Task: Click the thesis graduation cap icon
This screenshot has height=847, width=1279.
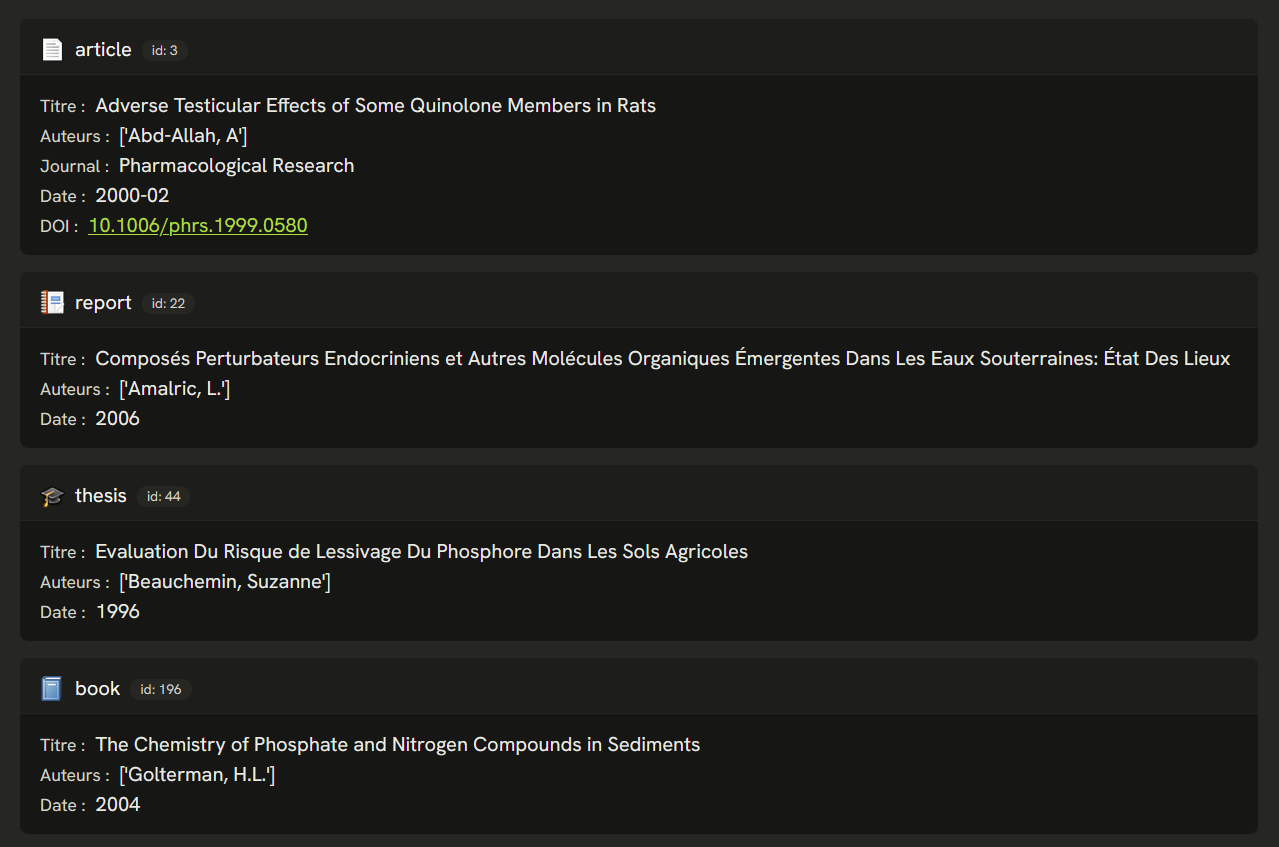Action: click(52, 496)
